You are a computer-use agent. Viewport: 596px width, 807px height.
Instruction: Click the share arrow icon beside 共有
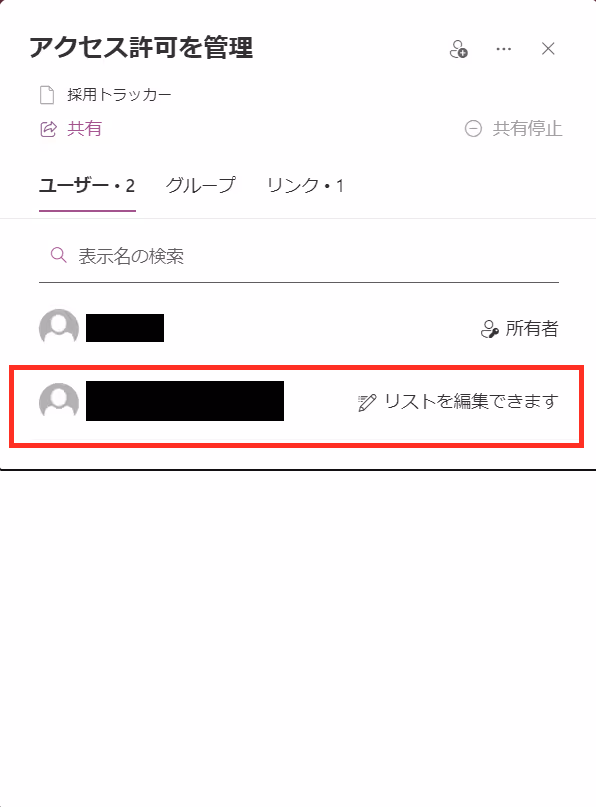pos(48,129)
